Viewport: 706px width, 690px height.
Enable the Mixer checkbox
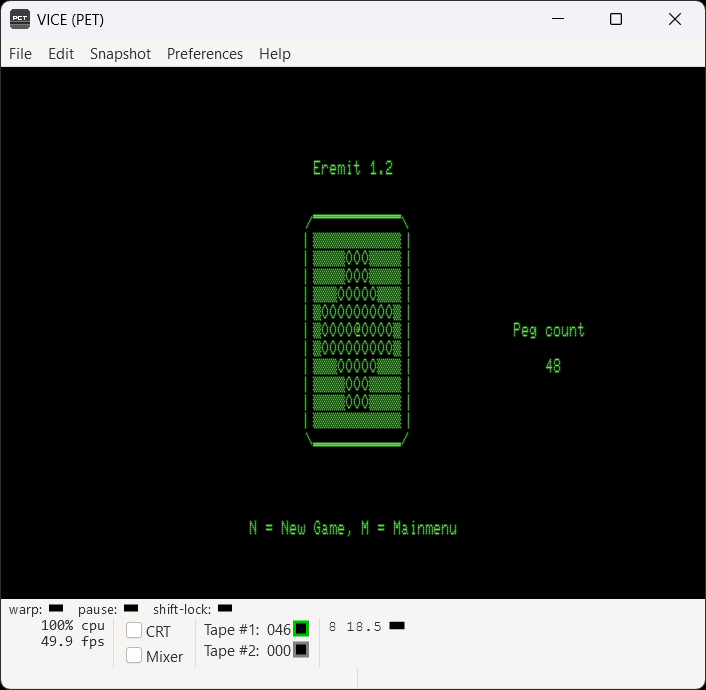[x=134, y=655]
